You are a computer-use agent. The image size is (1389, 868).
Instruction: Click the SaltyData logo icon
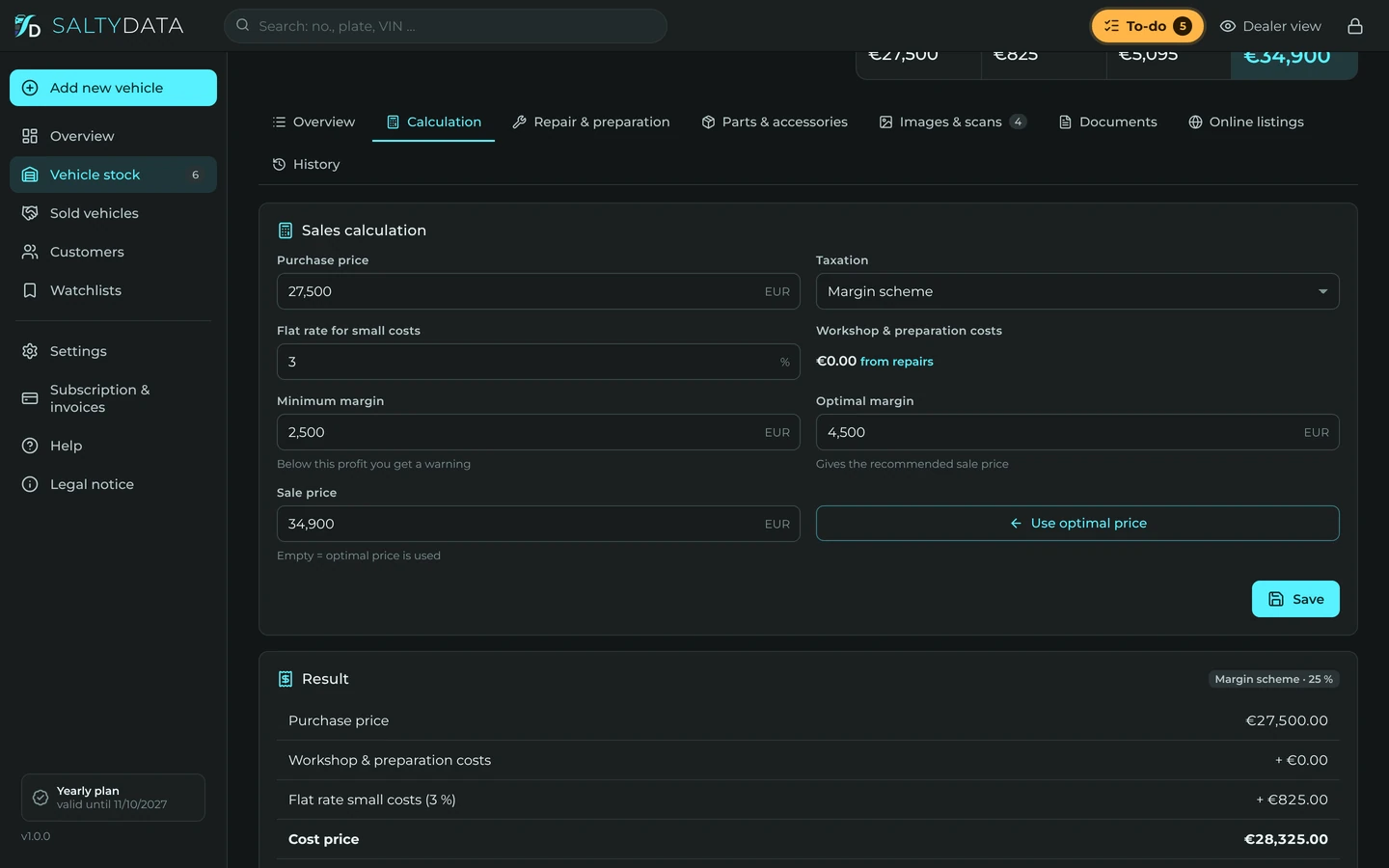(27, 26)
